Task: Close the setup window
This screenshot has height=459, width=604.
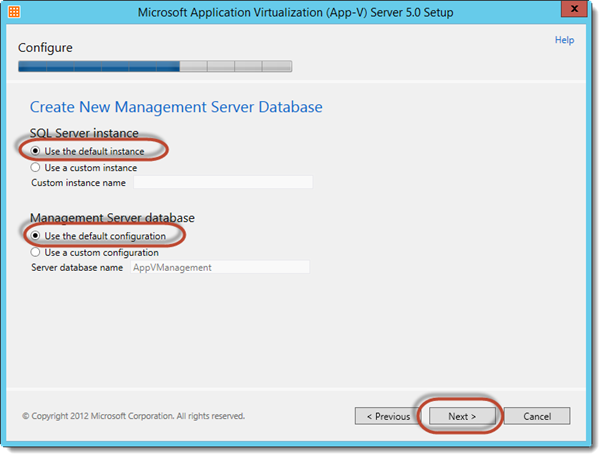Action: pos(574,8)
